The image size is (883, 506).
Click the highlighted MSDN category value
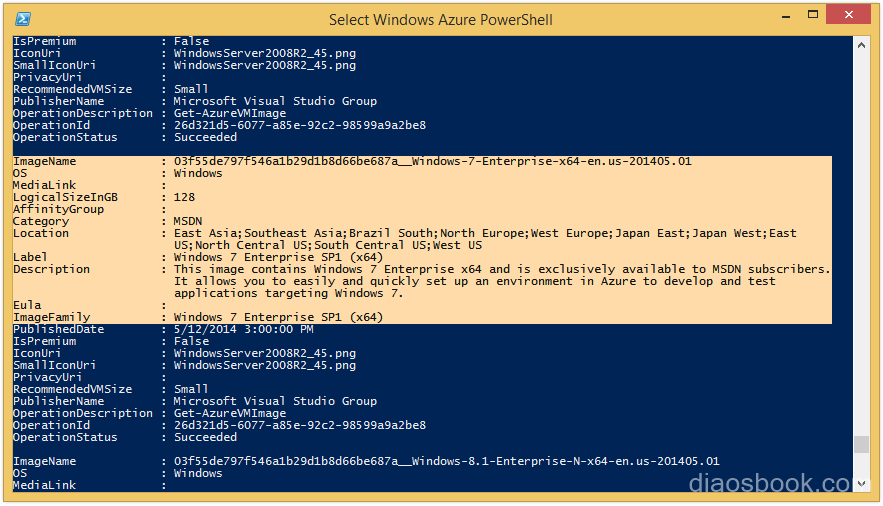(188, 221)
